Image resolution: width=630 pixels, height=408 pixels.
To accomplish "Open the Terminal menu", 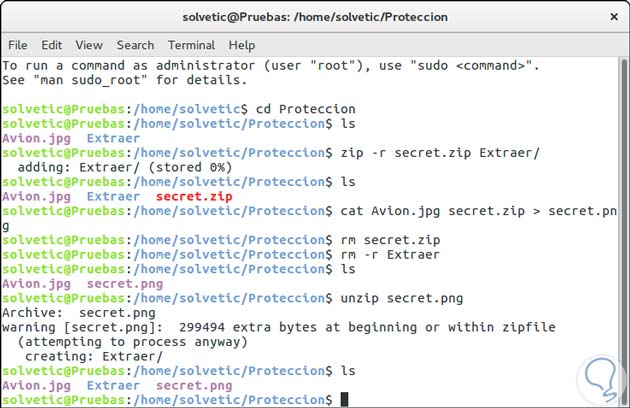I will pos(191,45).
